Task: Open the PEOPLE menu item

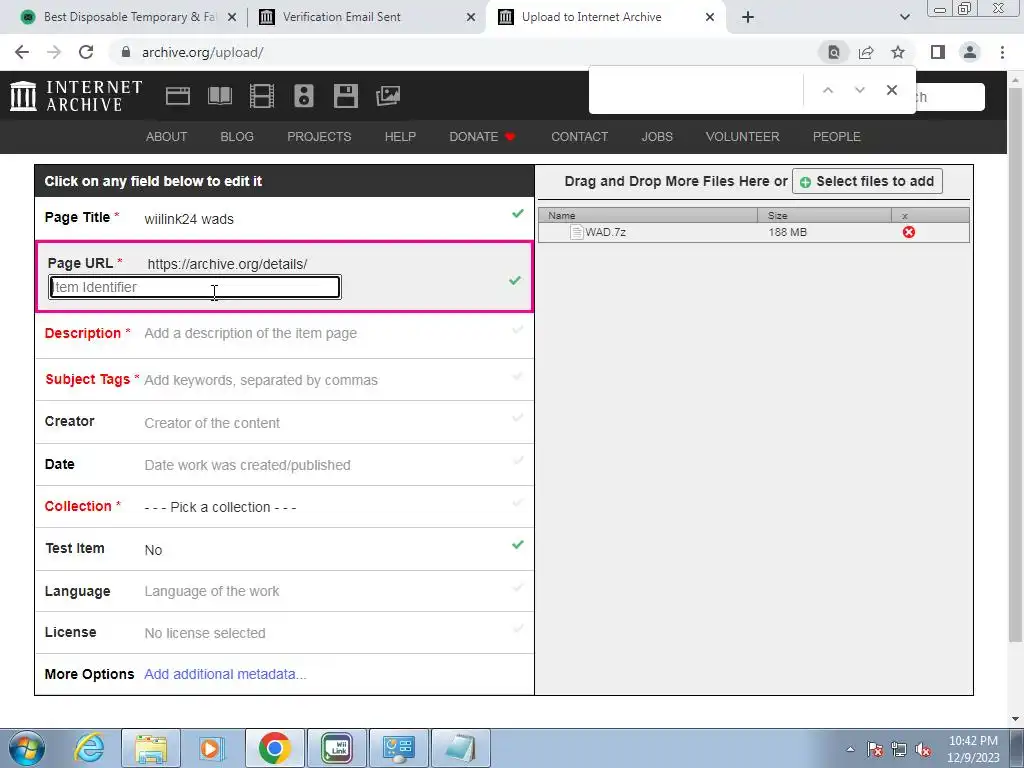Action: pyautogui.click(x=837, y=136)
